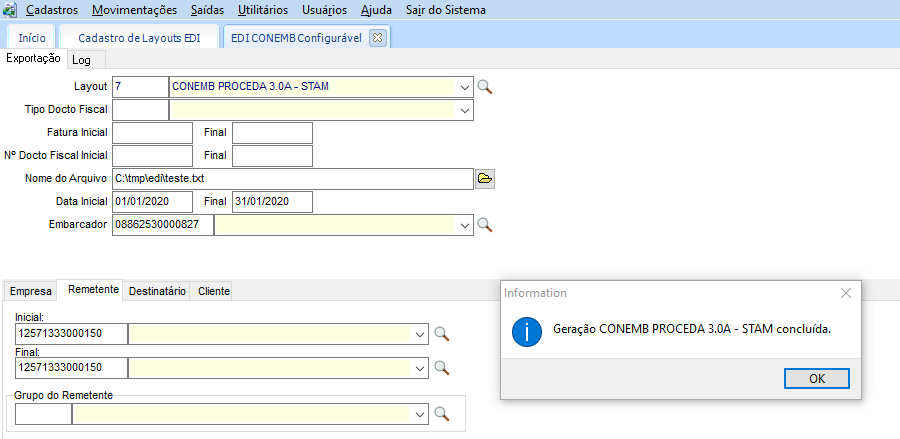This screenshot has width=900, height=439.
Task: Expand the Embarcador dropdown list
Action: point(465,226)
